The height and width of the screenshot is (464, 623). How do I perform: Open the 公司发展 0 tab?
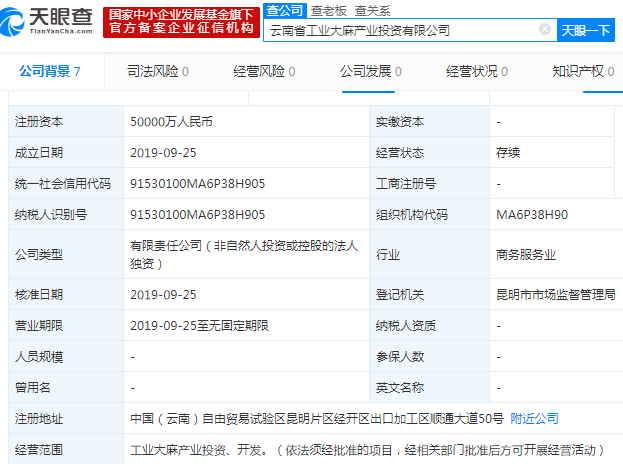(371, 72)
